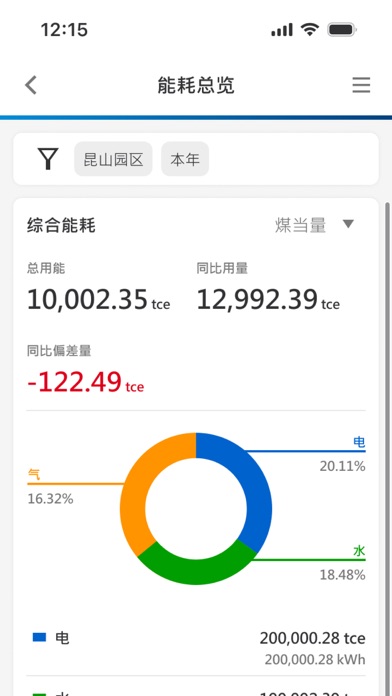Click the 综合能耗 card heading
This screenshot has height=696, width=392.
[x=61, y=225]
